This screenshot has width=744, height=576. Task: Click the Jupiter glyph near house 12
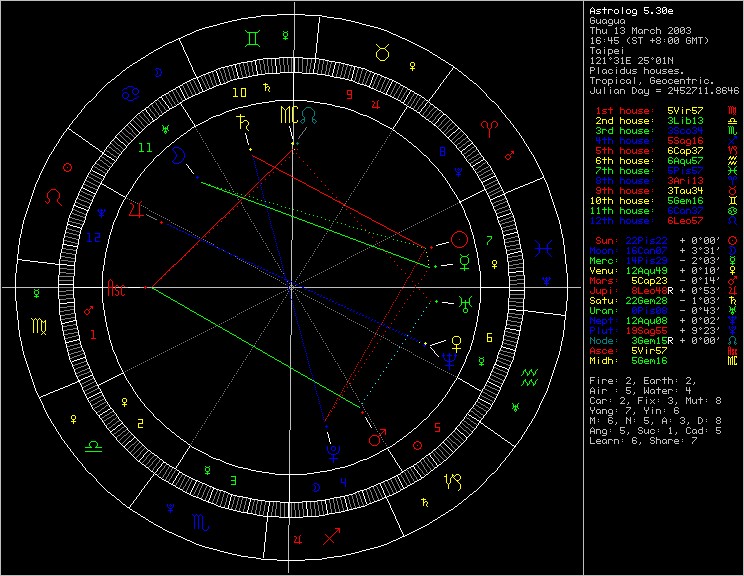point(135,210)
